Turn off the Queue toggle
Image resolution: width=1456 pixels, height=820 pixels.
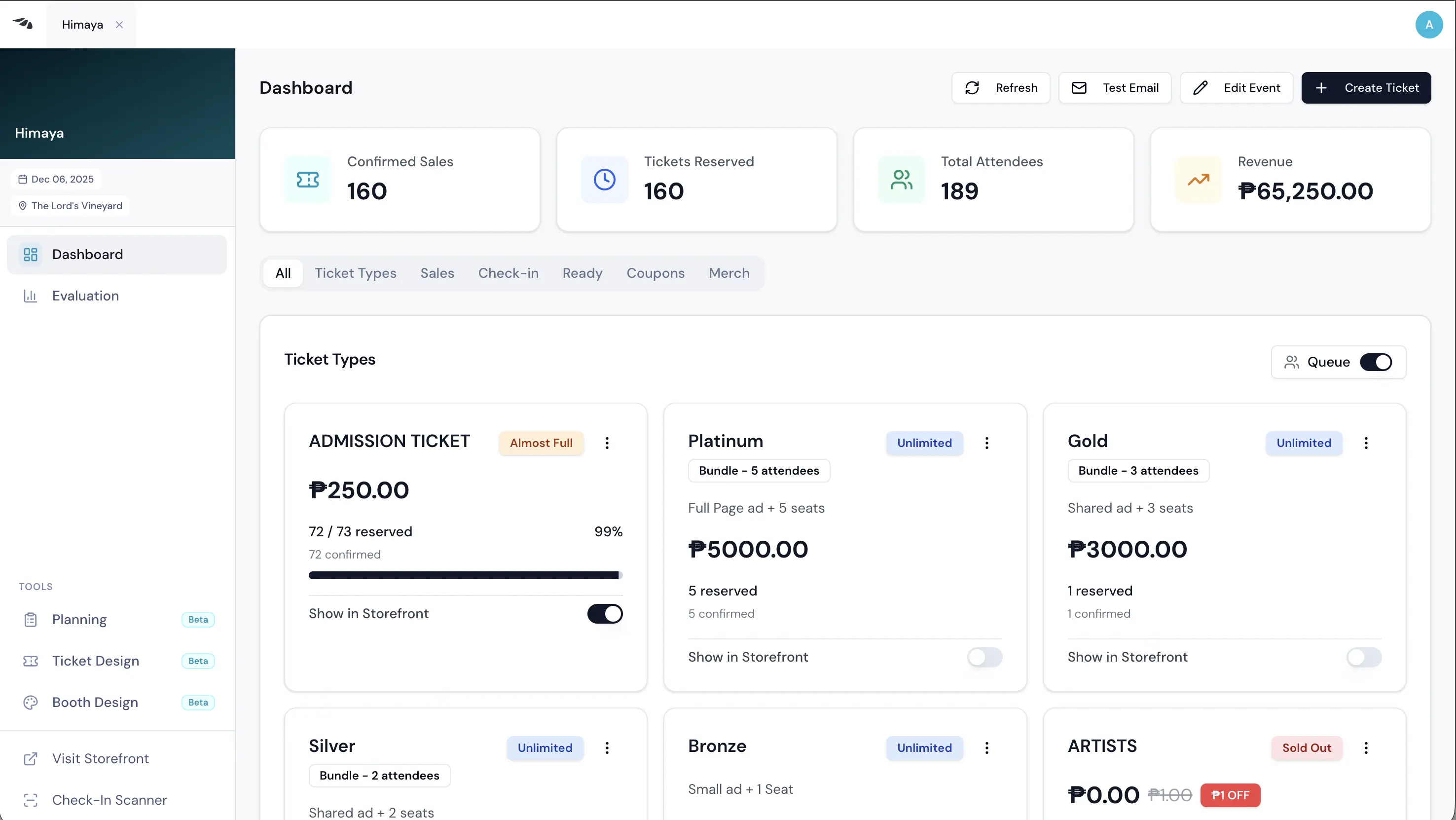[x=1376, y=362]
